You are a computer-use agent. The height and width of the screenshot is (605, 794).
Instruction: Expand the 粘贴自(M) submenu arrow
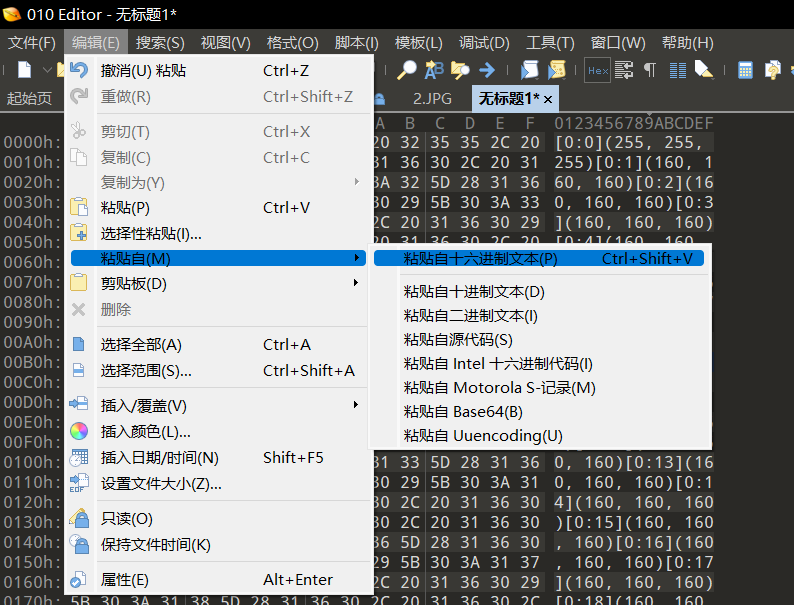pyautogui.click(x=356, y=258)
